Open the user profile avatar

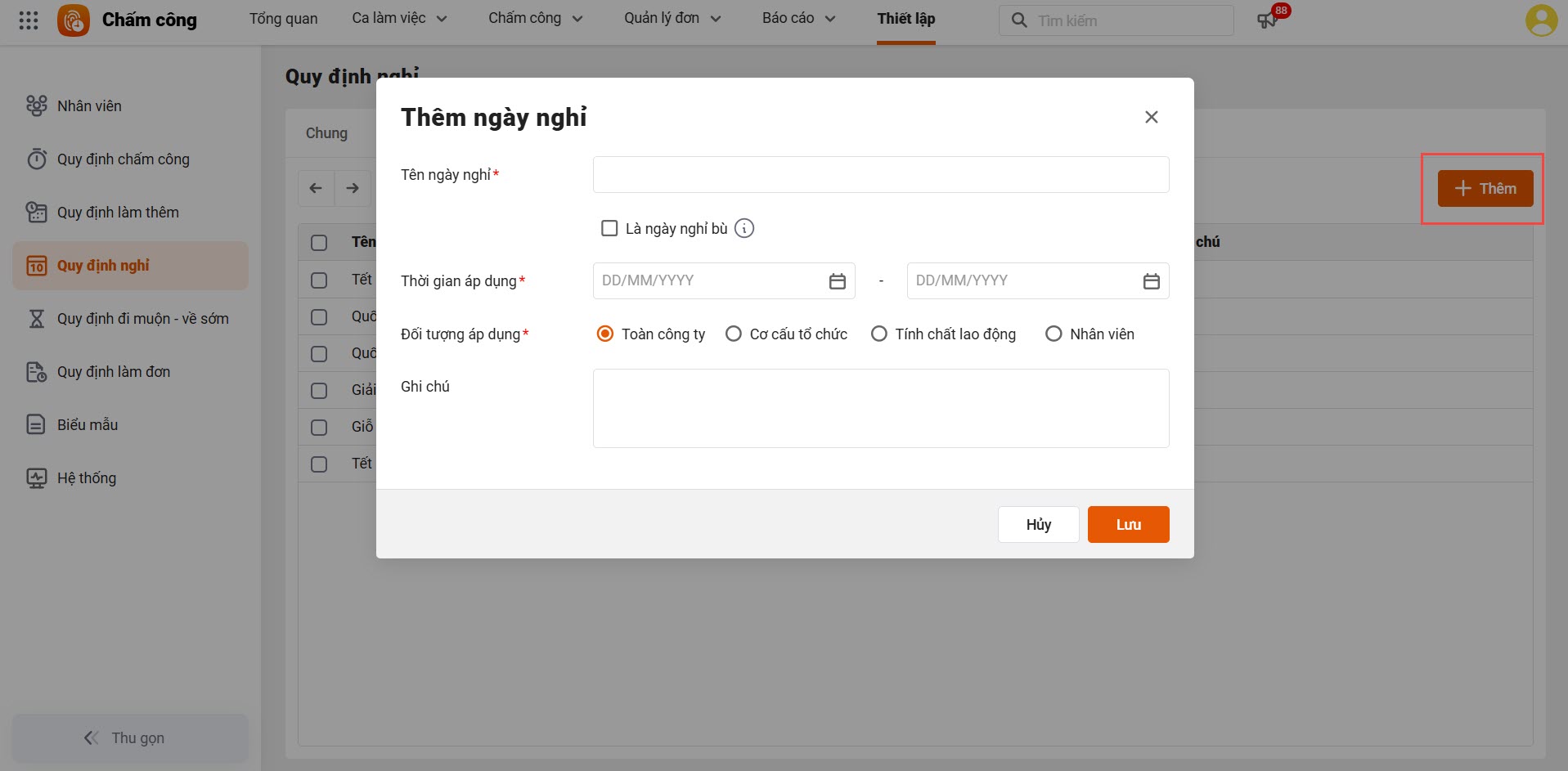click(x=1540, y=20)
